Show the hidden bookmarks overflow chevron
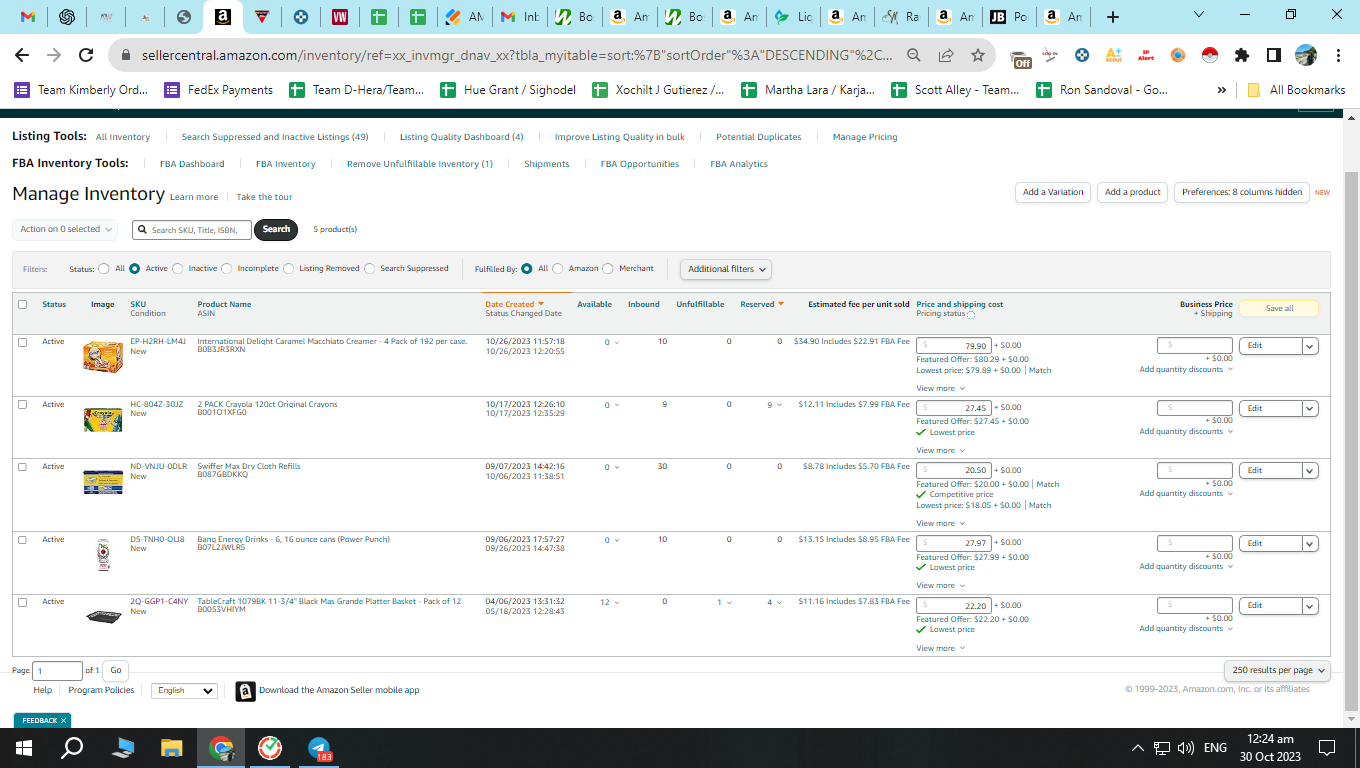Image resolution: width=1360 pixels, height=768 pixels. [1221, 90]
